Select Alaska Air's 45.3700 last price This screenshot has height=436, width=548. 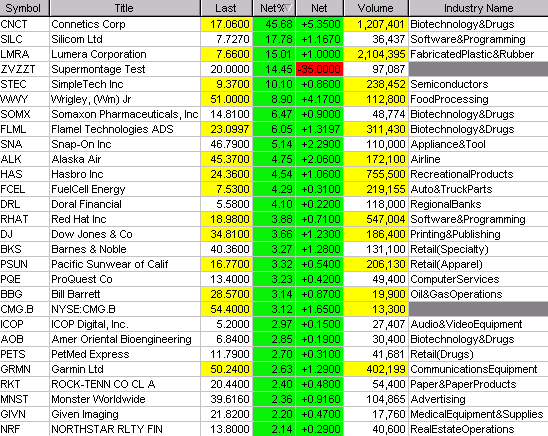point(226,159)
